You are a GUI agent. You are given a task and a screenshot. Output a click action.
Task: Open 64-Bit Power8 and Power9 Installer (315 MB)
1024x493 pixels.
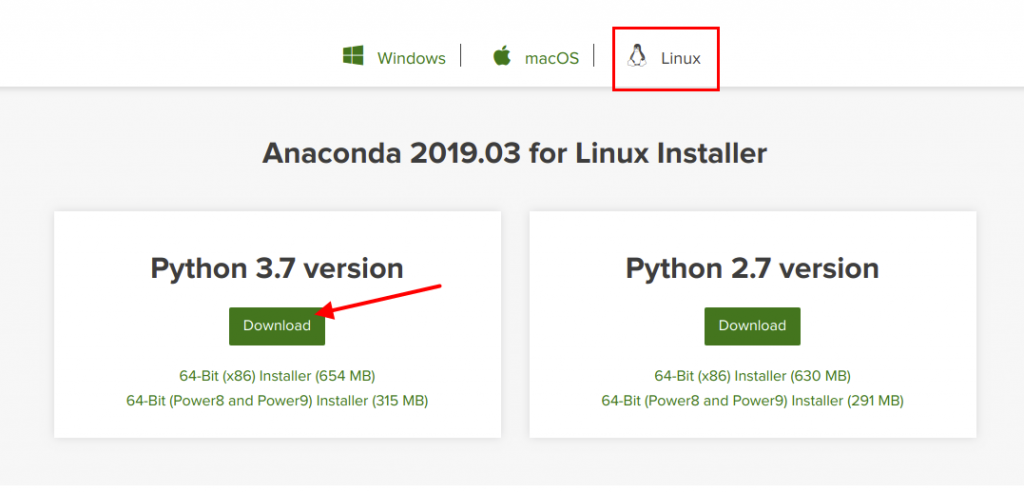tap(277, 401)
